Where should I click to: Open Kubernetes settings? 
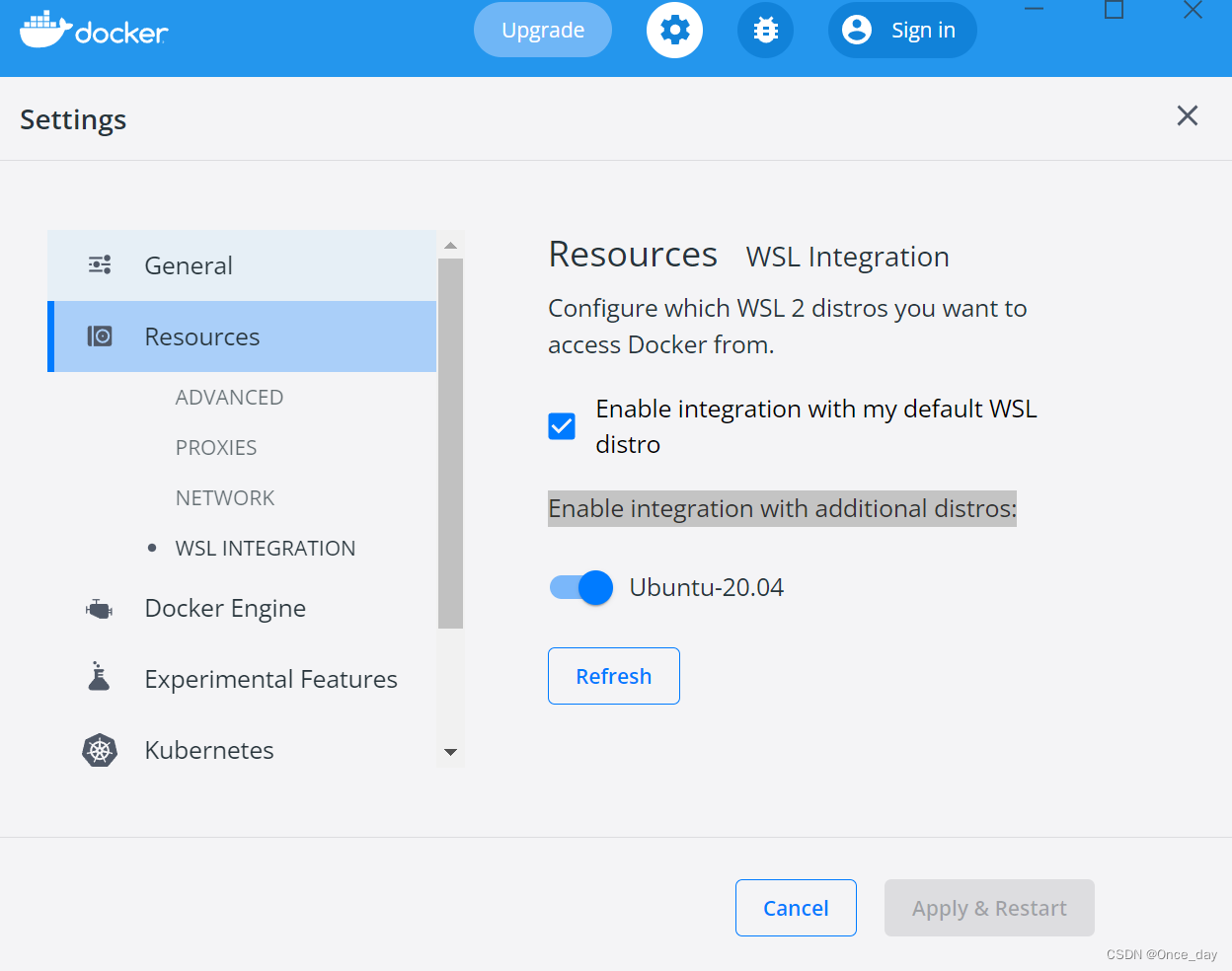(x=209, y=750)
